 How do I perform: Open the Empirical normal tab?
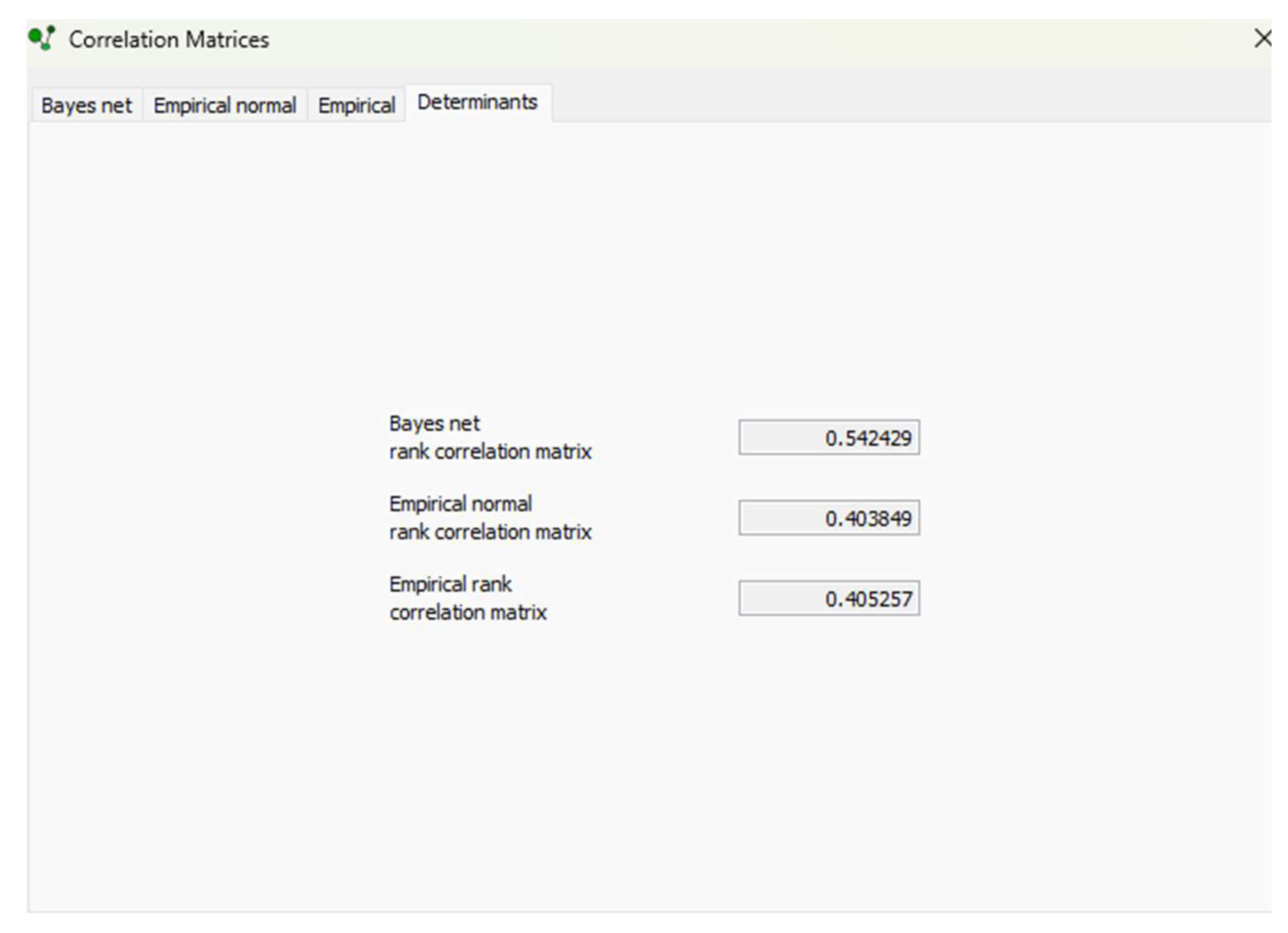point(225,104)
